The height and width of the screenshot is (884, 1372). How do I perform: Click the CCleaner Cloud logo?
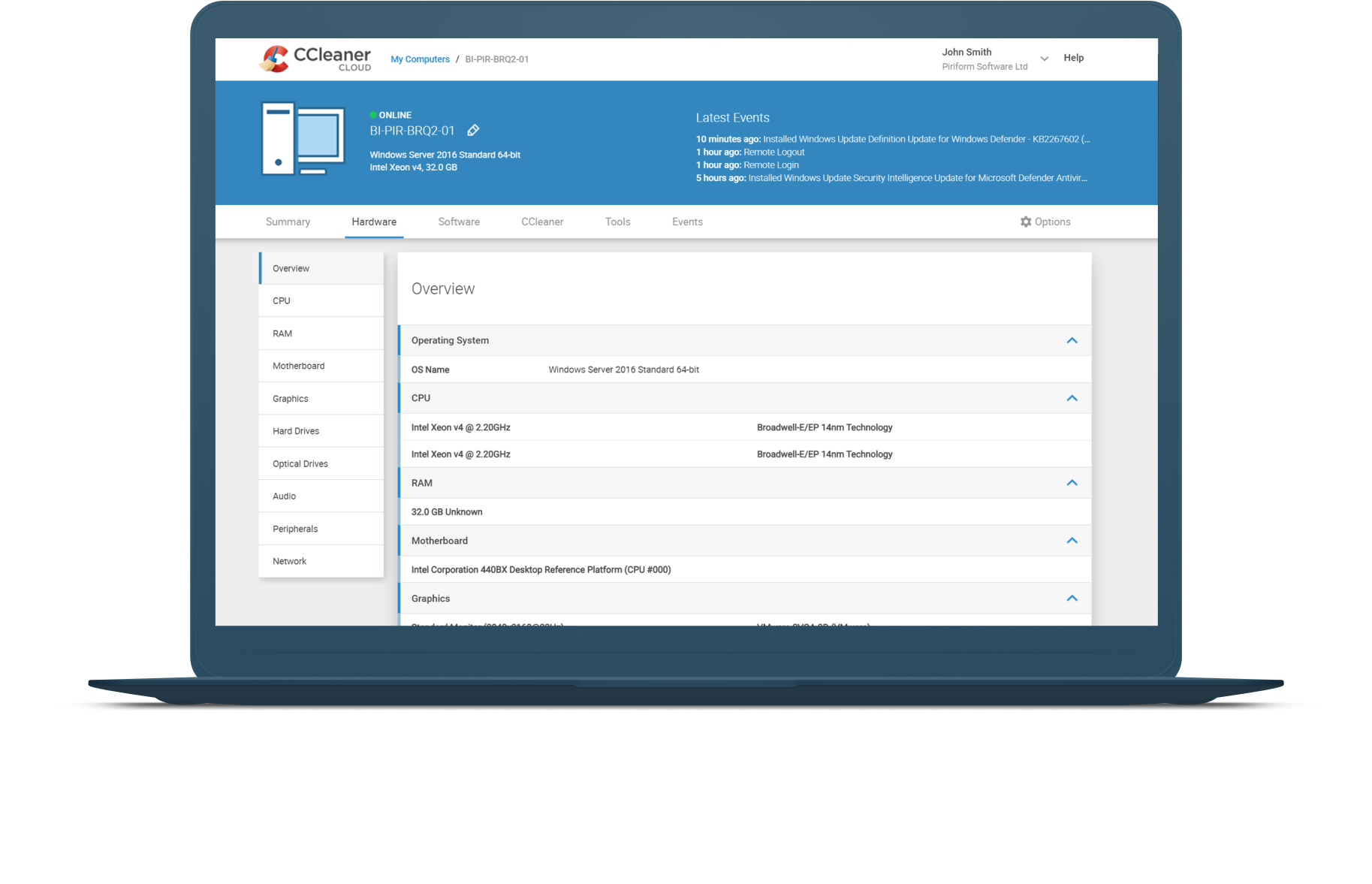315,59
